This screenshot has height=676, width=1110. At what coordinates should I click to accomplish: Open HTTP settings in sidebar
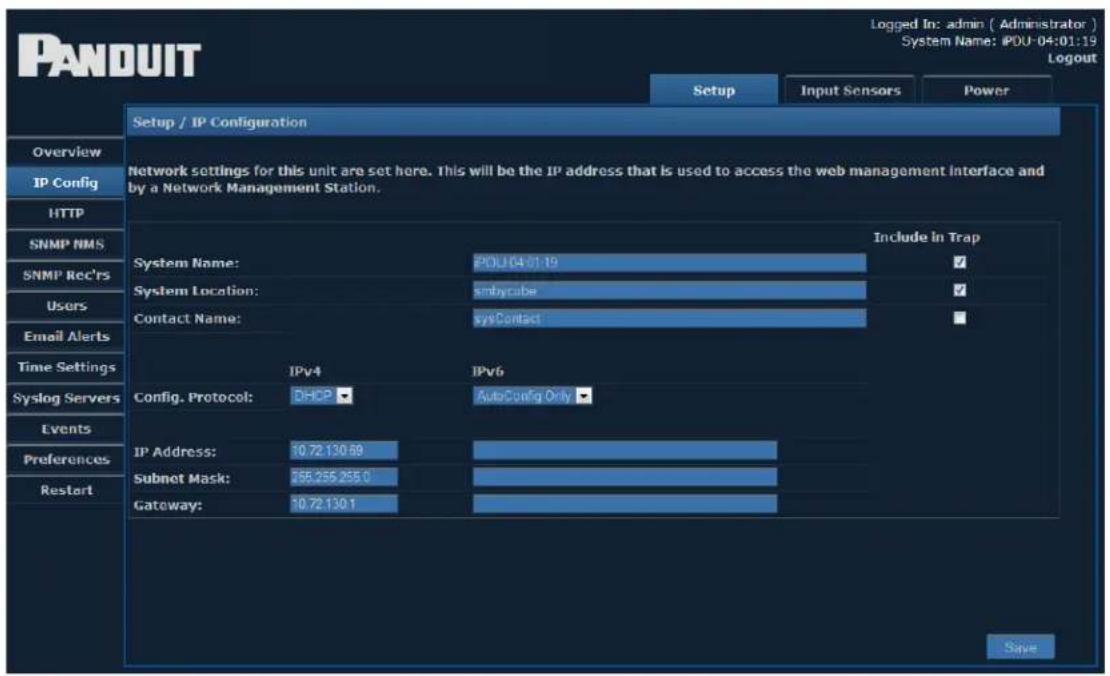tap(66, 213)
